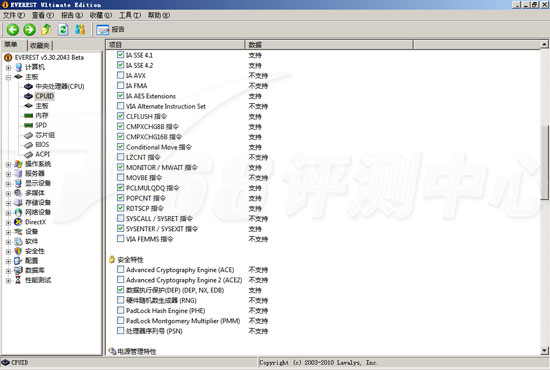Image resolution: width=550 pixels, height=370 pixels.
Task: Click the 多媒体 multimedia icon
Action: coord(18,193)
